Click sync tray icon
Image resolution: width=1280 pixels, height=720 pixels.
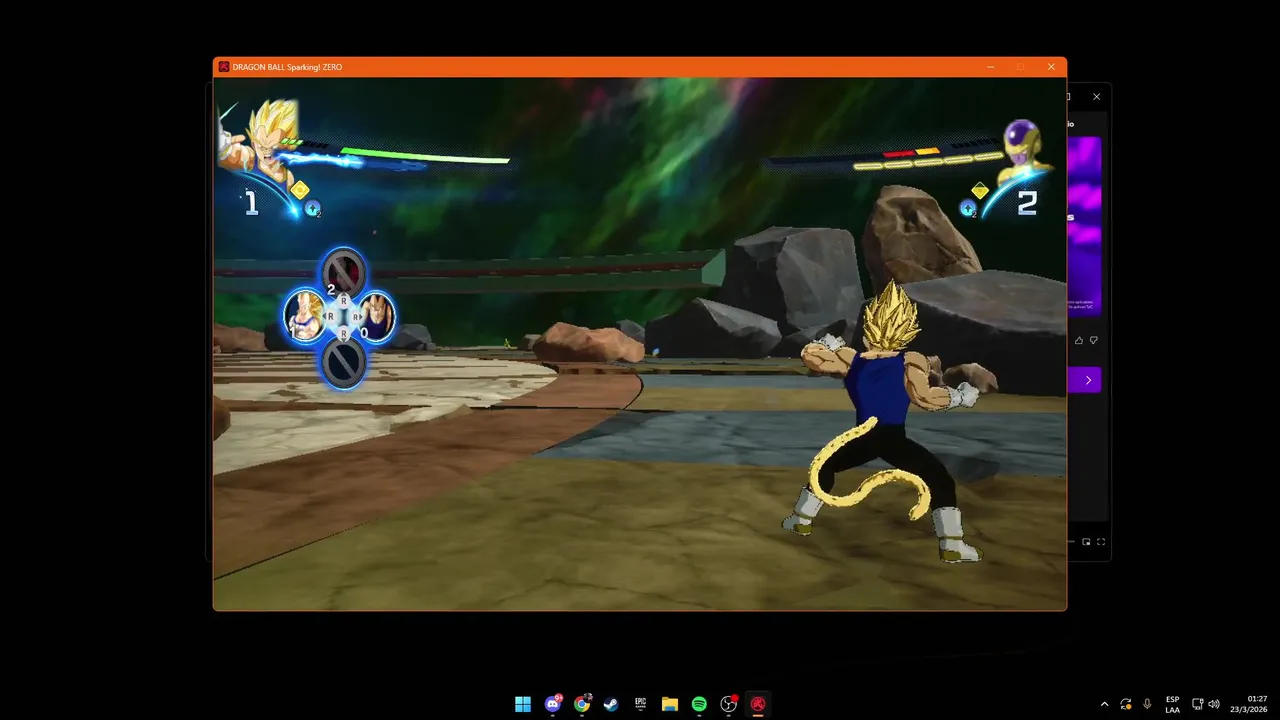point(1126,704)
